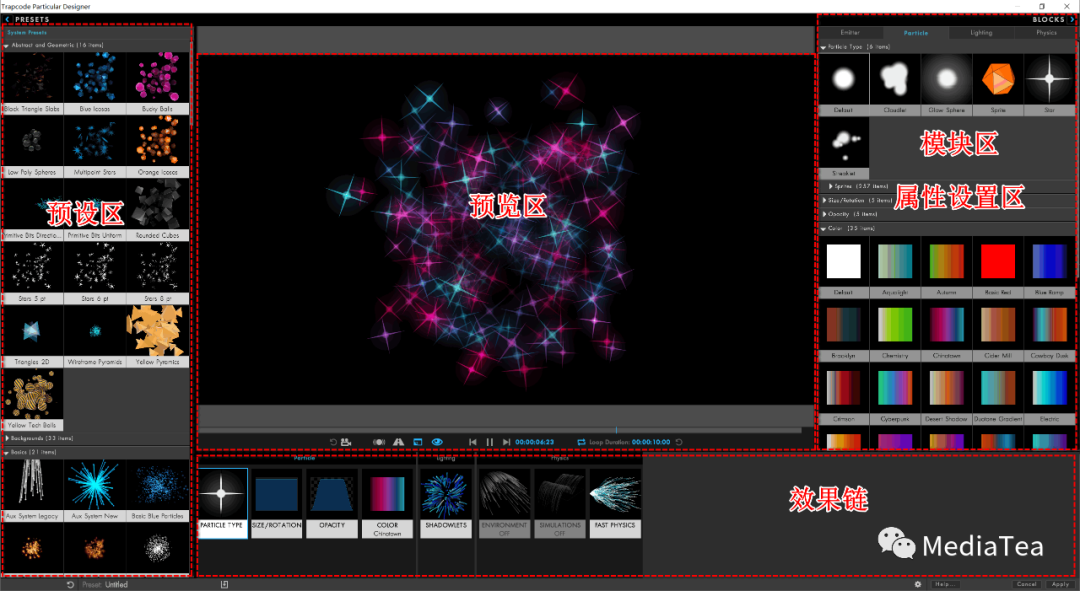Open the settings gear at bottom right
Image resolution: width=1080 pixels, height=591 pixels.
click(x=918, y=585)
